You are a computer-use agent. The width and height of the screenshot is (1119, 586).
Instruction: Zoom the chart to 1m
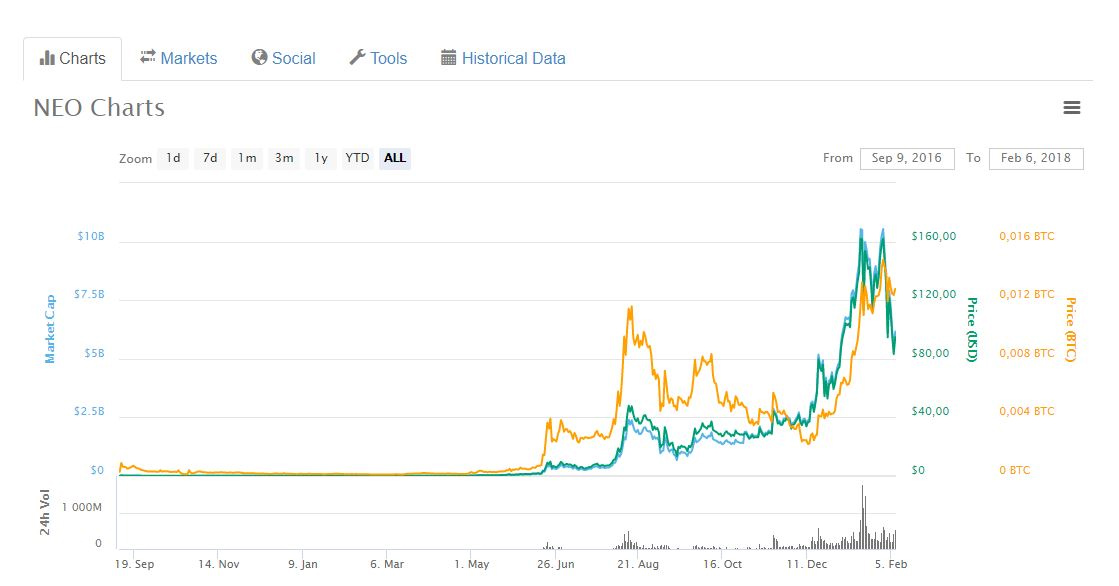tap(246, 158)
